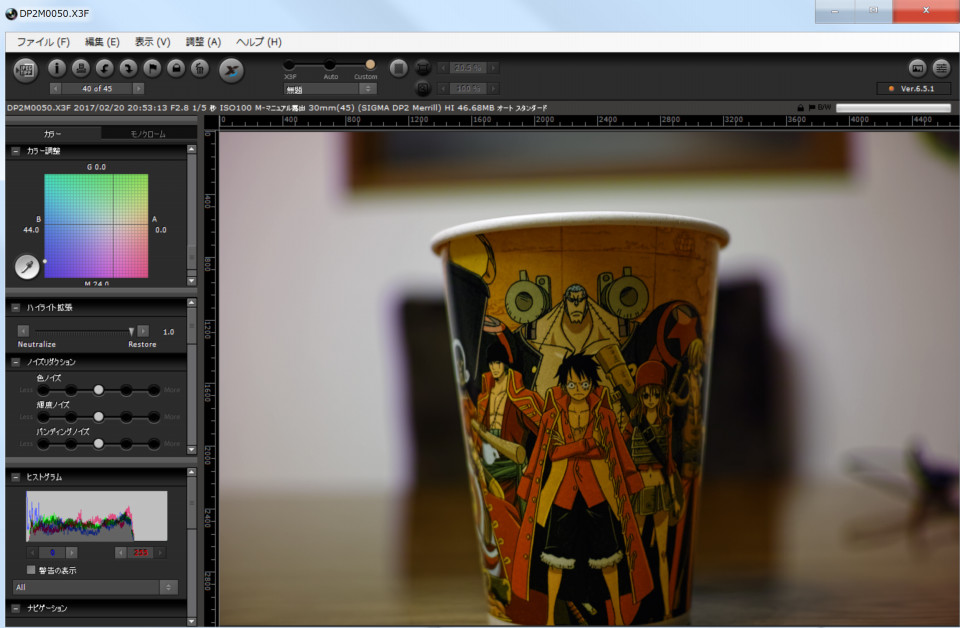Viewport: 960px width, 628px height.
Task: Set 輝度ノイズ to the More end dot
Action: pos(154,417)
